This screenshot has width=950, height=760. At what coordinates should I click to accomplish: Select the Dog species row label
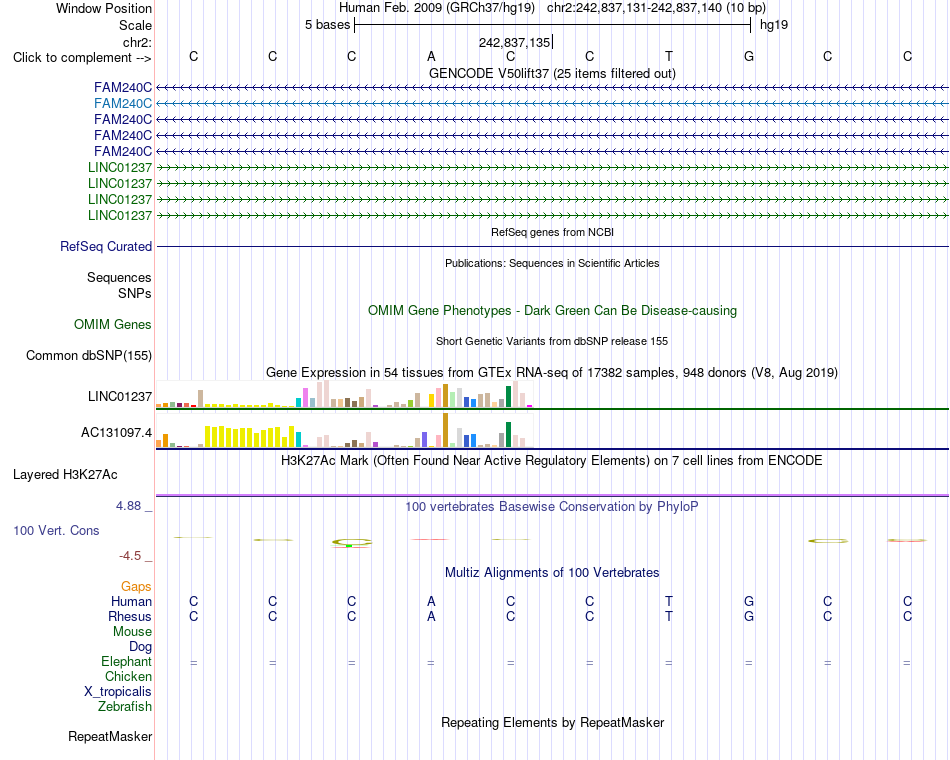click(140, 647)
